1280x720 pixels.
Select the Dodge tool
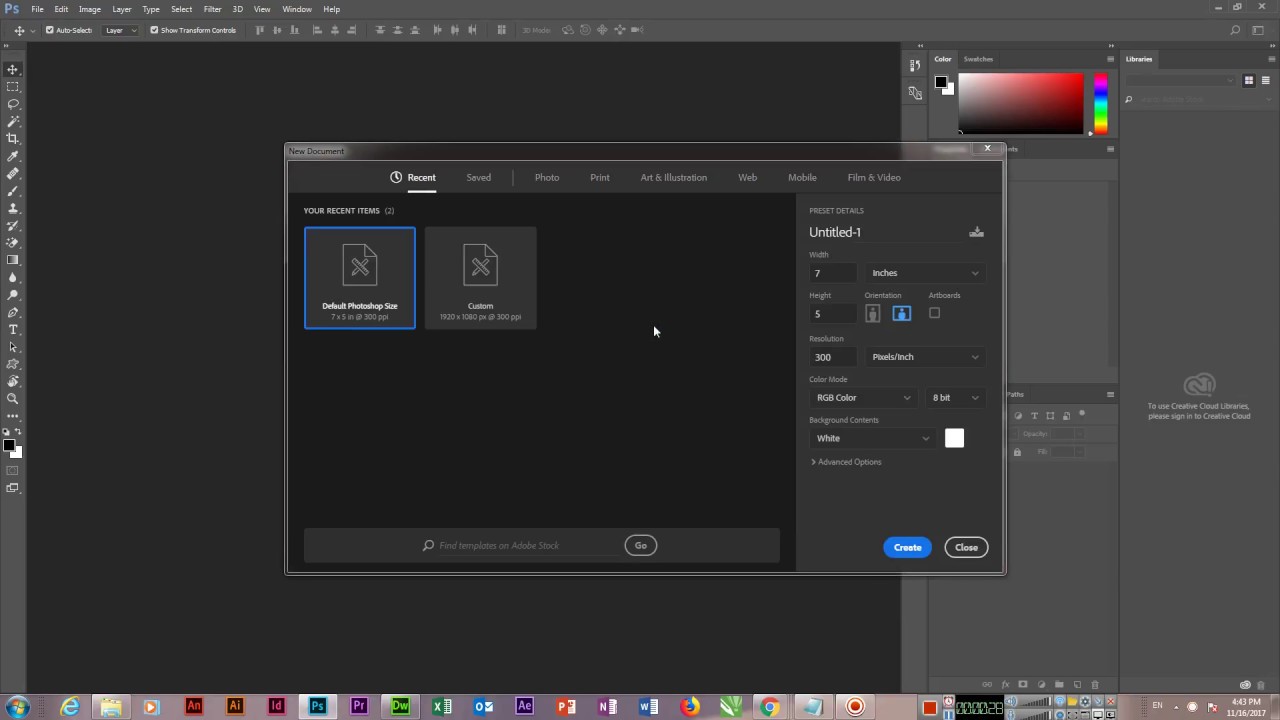click(13, 295)
